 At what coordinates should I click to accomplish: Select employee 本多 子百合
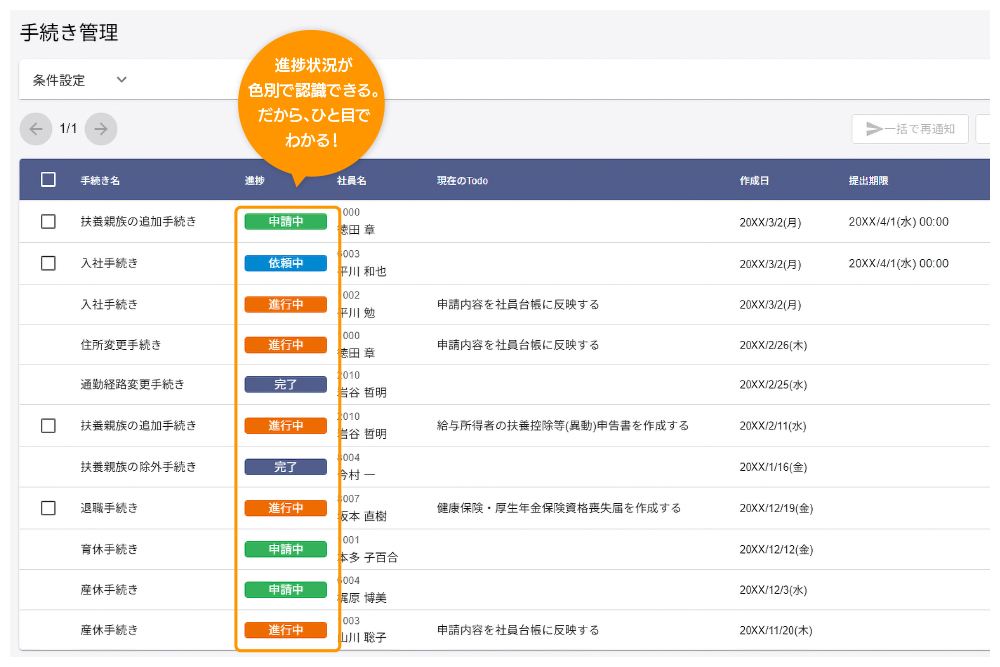(368, 557)
